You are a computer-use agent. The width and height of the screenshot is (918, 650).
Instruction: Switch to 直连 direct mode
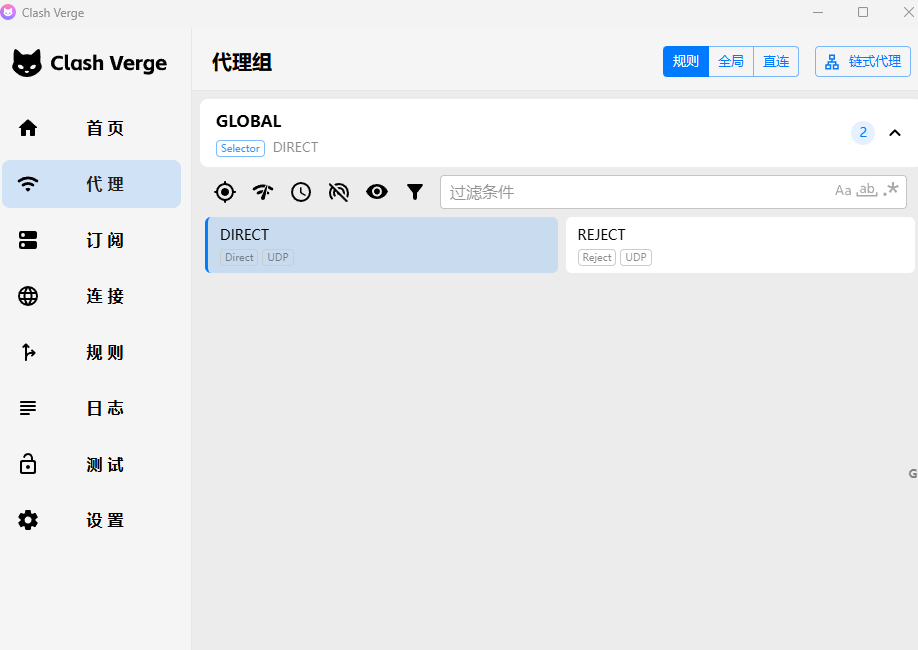(776, 62)
